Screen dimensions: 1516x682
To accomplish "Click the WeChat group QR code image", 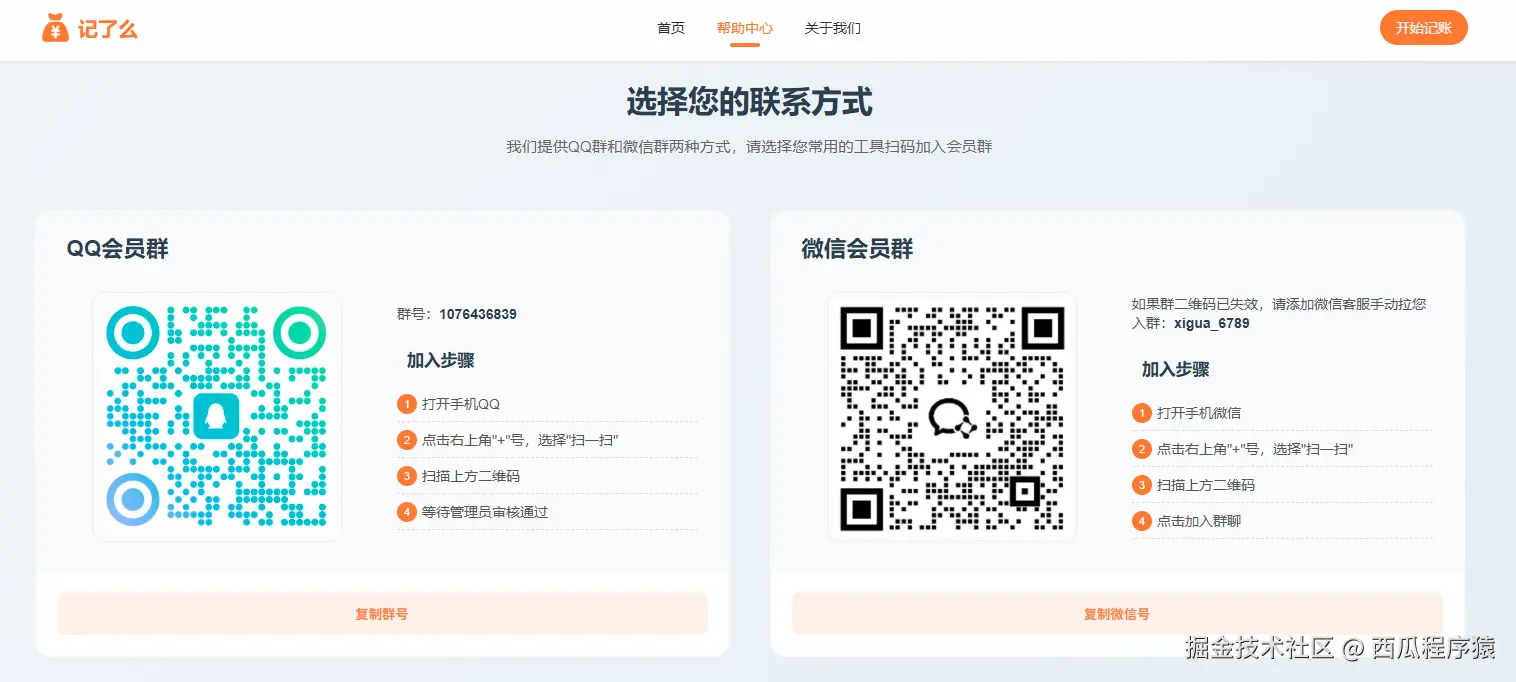I will tap(952, 417).
